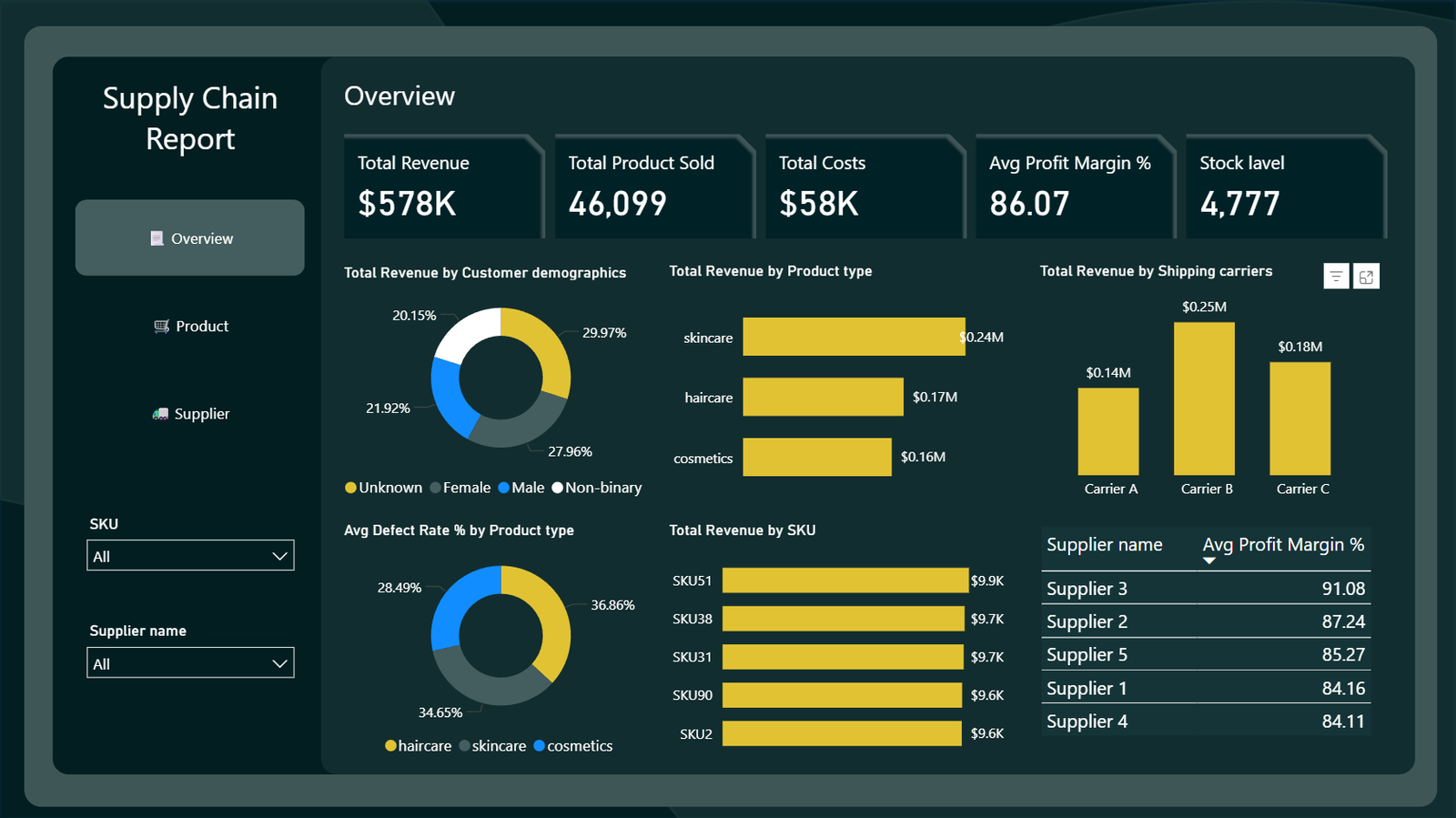Click the focus mode icon on Shipping carriers
Viewport: 1456px width, 818px height.
click(1366, 277)
